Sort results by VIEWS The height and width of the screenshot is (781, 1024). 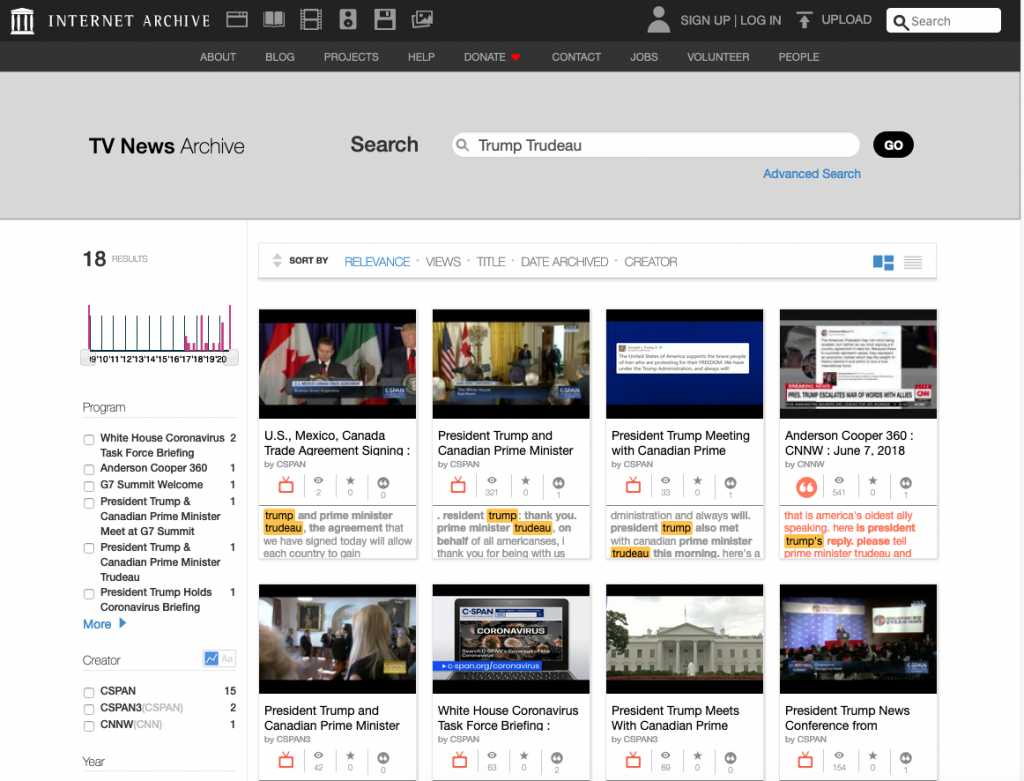point(443,262)
